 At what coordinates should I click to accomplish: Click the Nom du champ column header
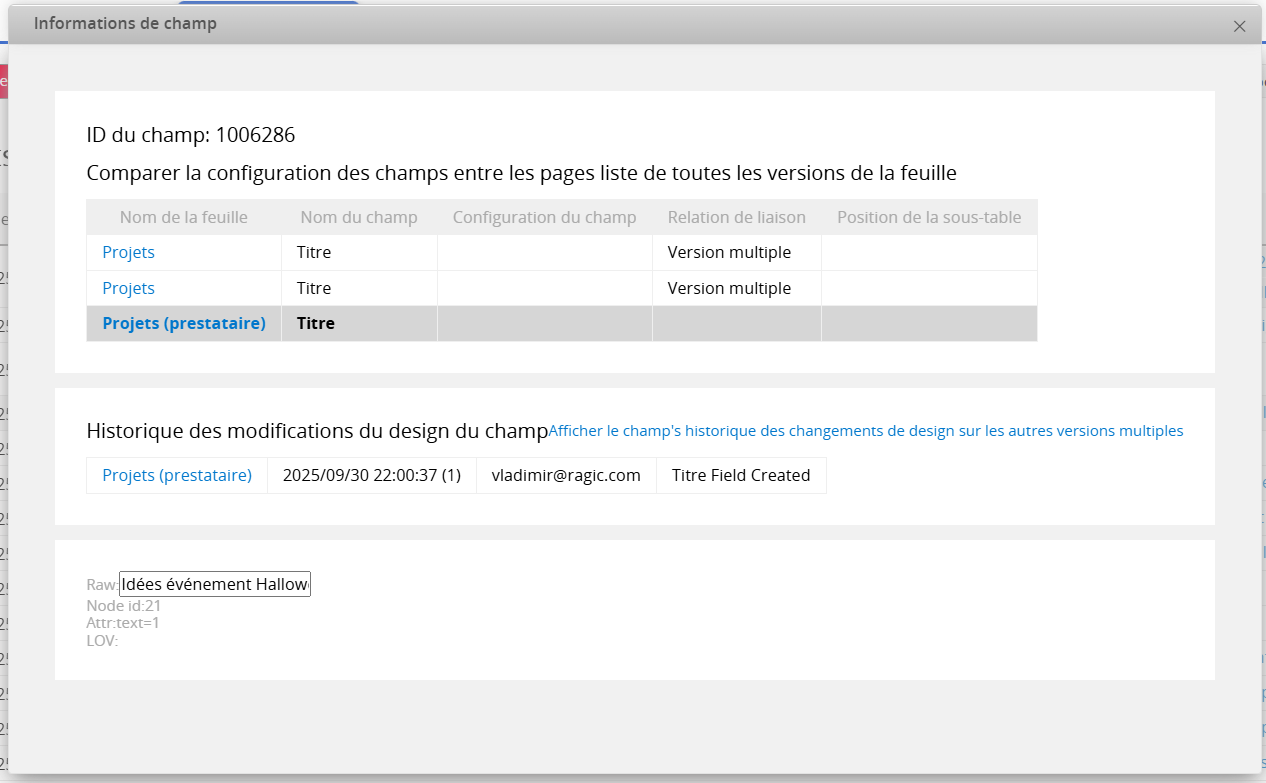359,217
